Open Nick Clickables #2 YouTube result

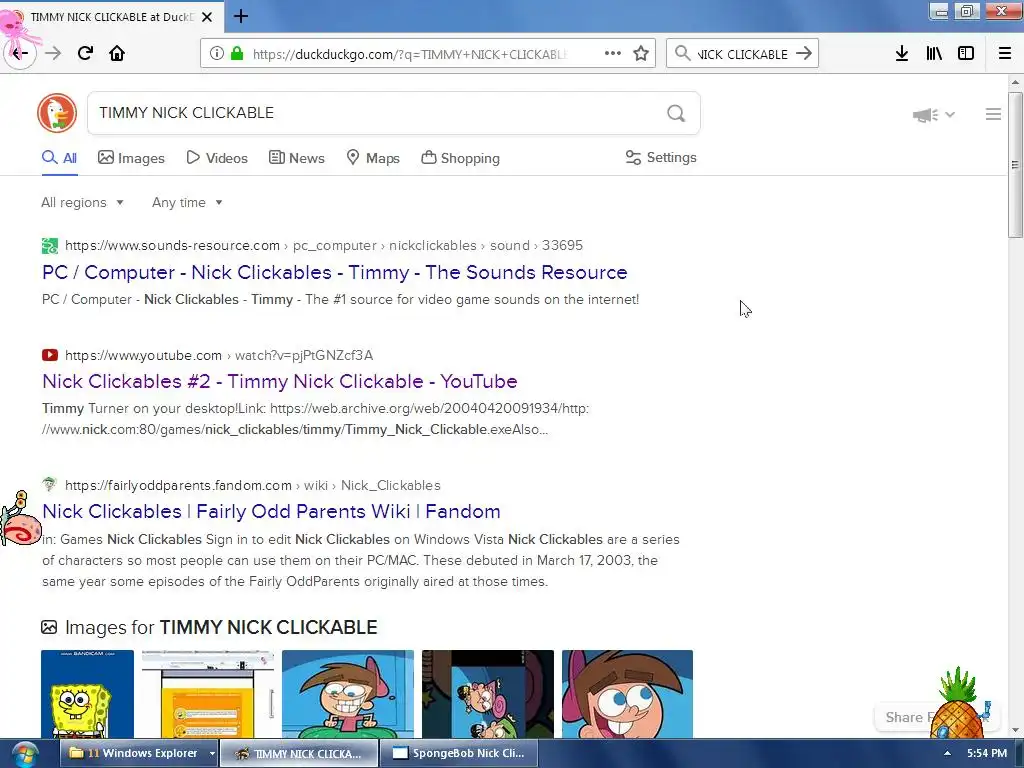point(280,381)
